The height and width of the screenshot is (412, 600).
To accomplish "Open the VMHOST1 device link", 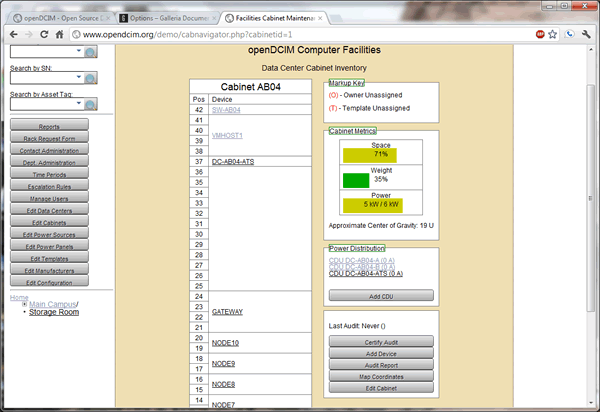I will pyautogui.click(x=228, y=134).
